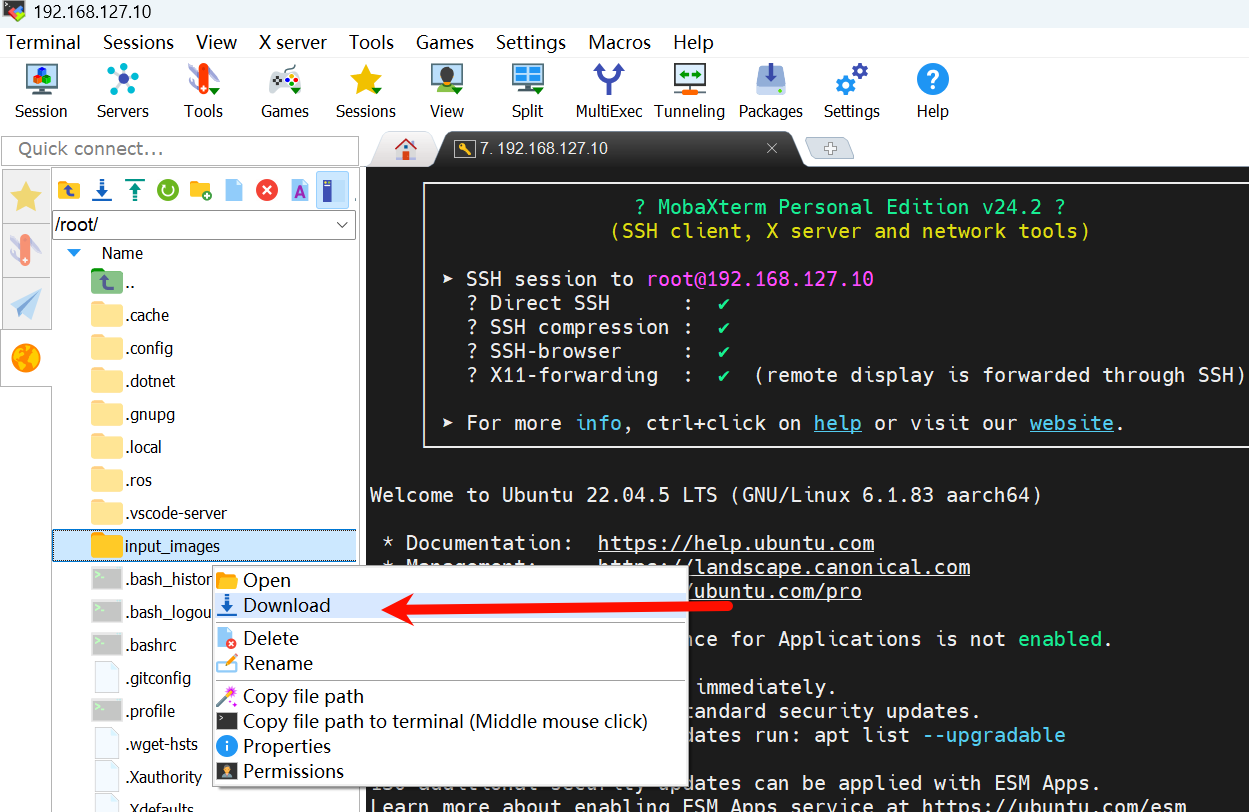Image resolution: width=1249 pixels, height=812 pixels.
Task: Open the Tunneling toolbar icon
Action: [690, 91]
